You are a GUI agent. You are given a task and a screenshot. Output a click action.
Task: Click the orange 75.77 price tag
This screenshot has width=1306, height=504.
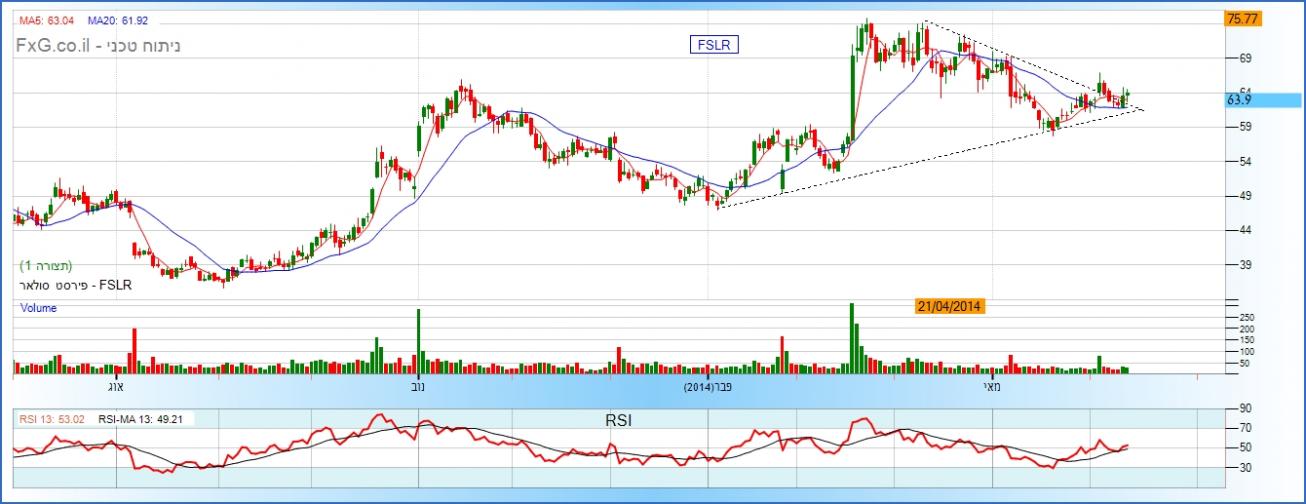1240,18
